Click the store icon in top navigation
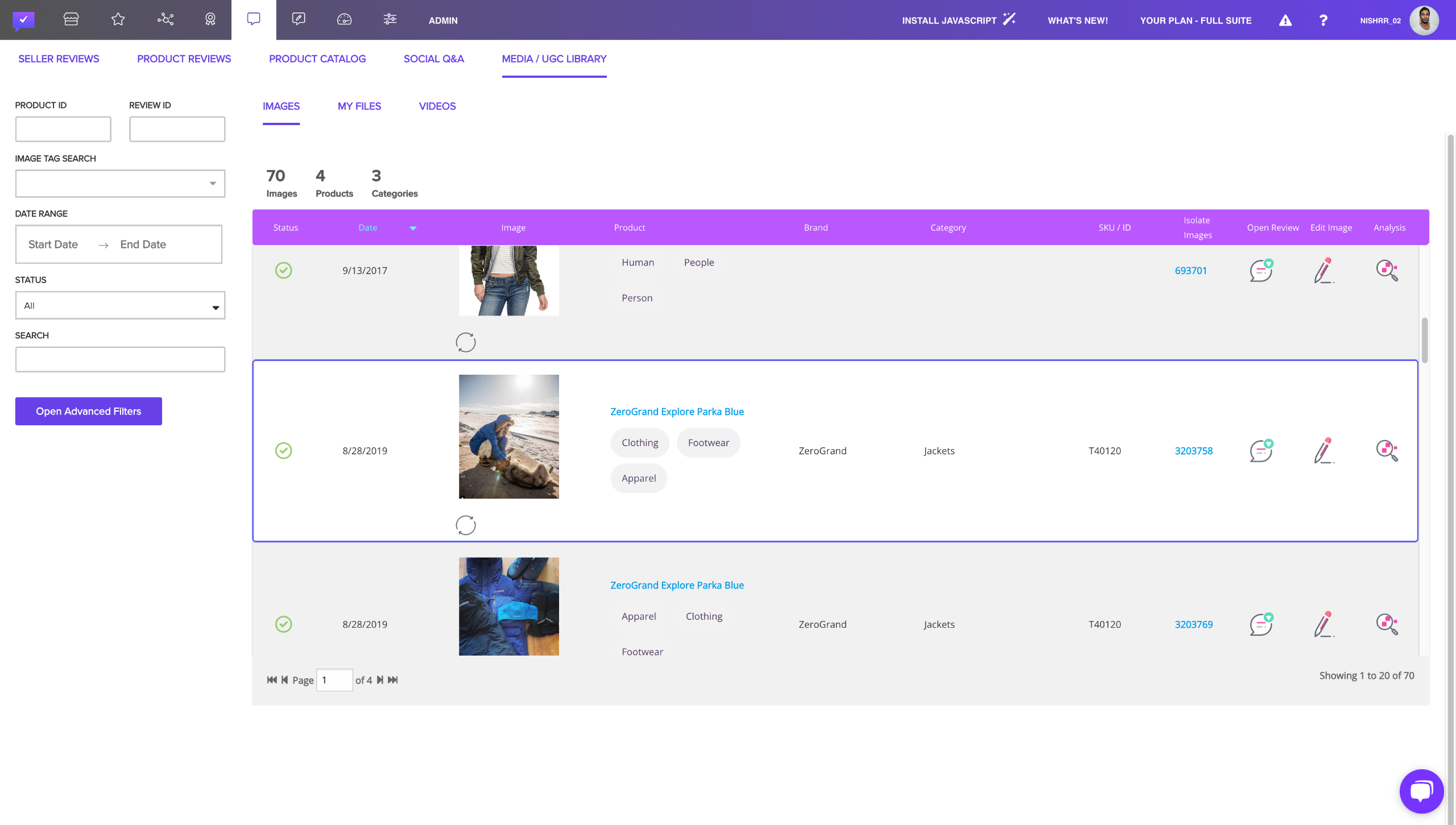Image resolution: width=1456 pixels, height=825 pixels. coord(71,20)
